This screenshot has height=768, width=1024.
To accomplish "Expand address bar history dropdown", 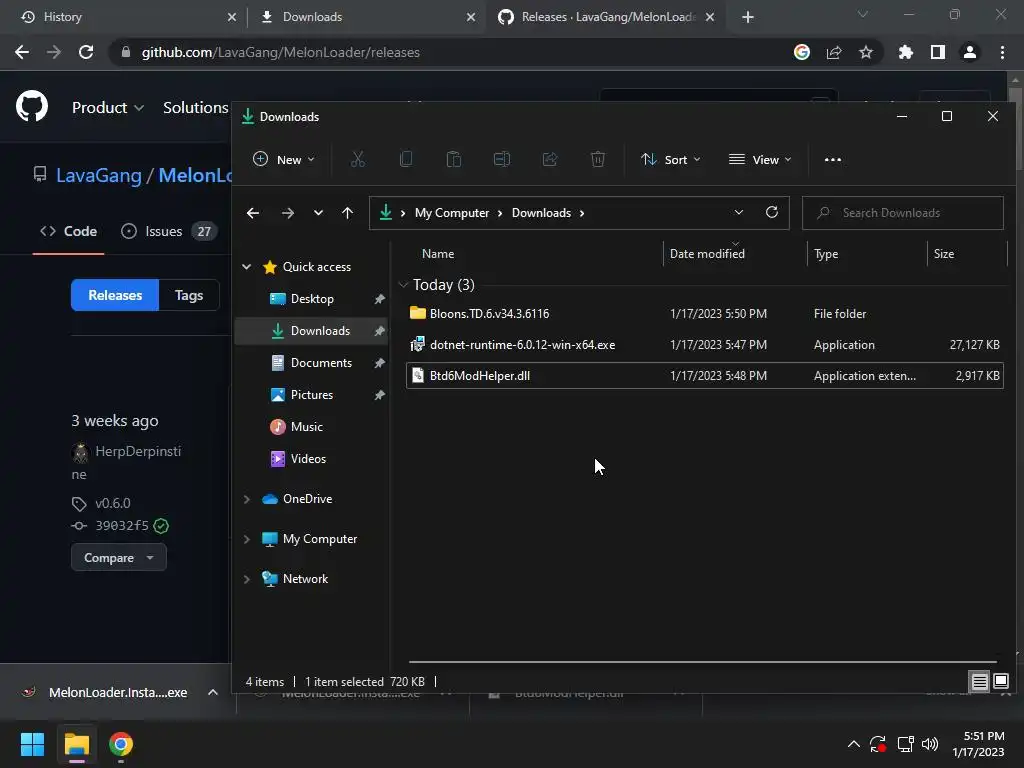I will point(739,212).
